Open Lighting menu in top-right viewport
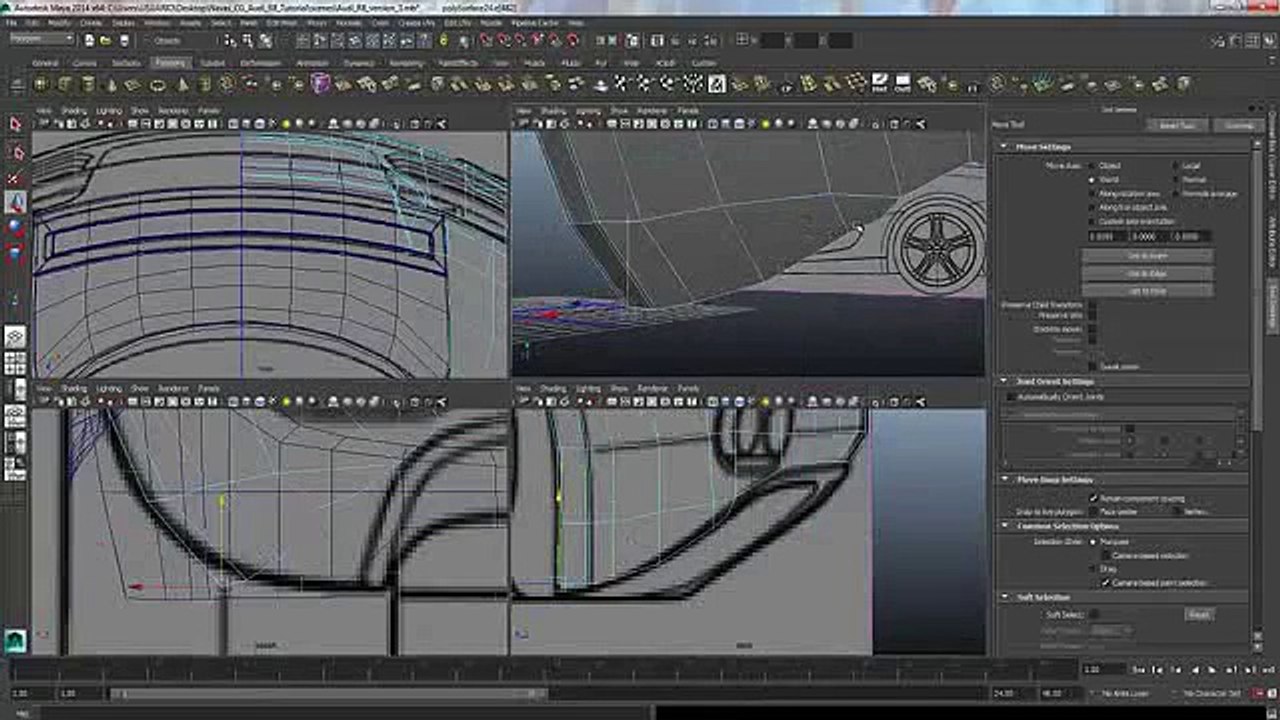The image size is (1280, 720). pos(587,111)
